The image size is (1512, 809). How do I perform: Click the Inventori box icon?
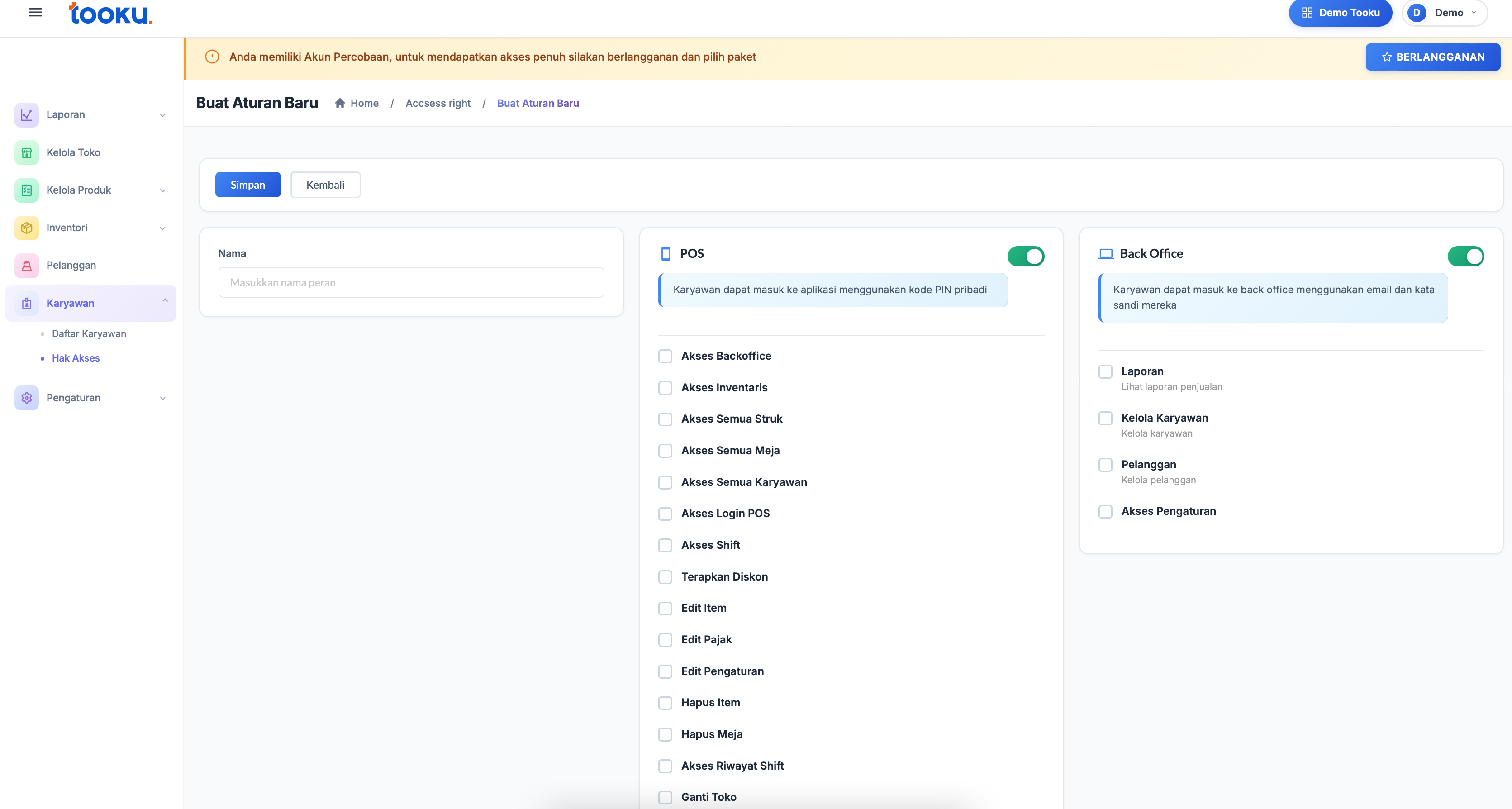26,228
